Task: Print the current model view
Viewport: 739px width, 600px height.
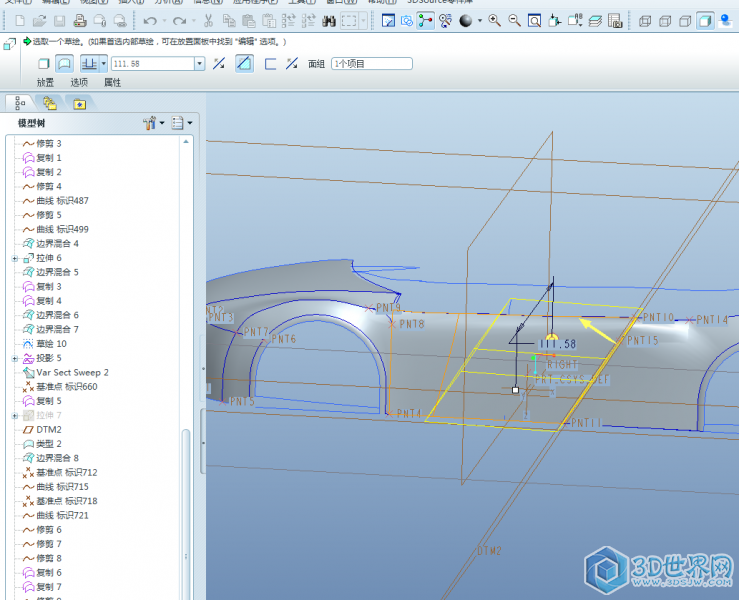Action: [80, 21]
